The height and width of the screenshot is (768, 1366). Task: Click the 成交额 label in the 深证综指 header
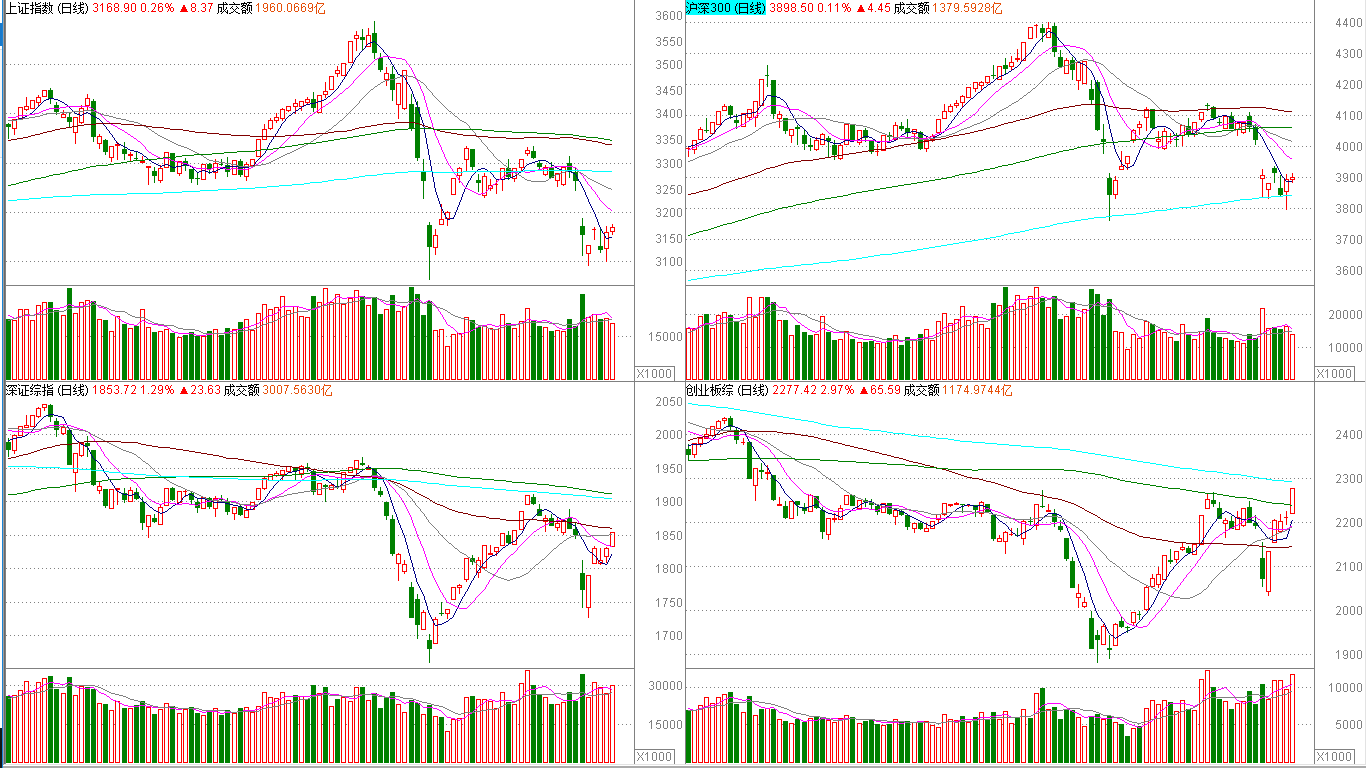click(x=242, y=390)
